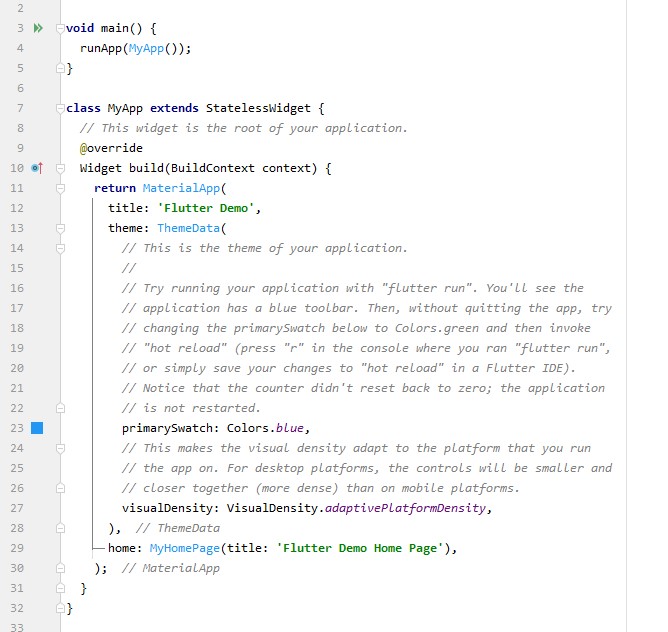
Task: Click line number 33 in the gutter
Action: point(17,627)
